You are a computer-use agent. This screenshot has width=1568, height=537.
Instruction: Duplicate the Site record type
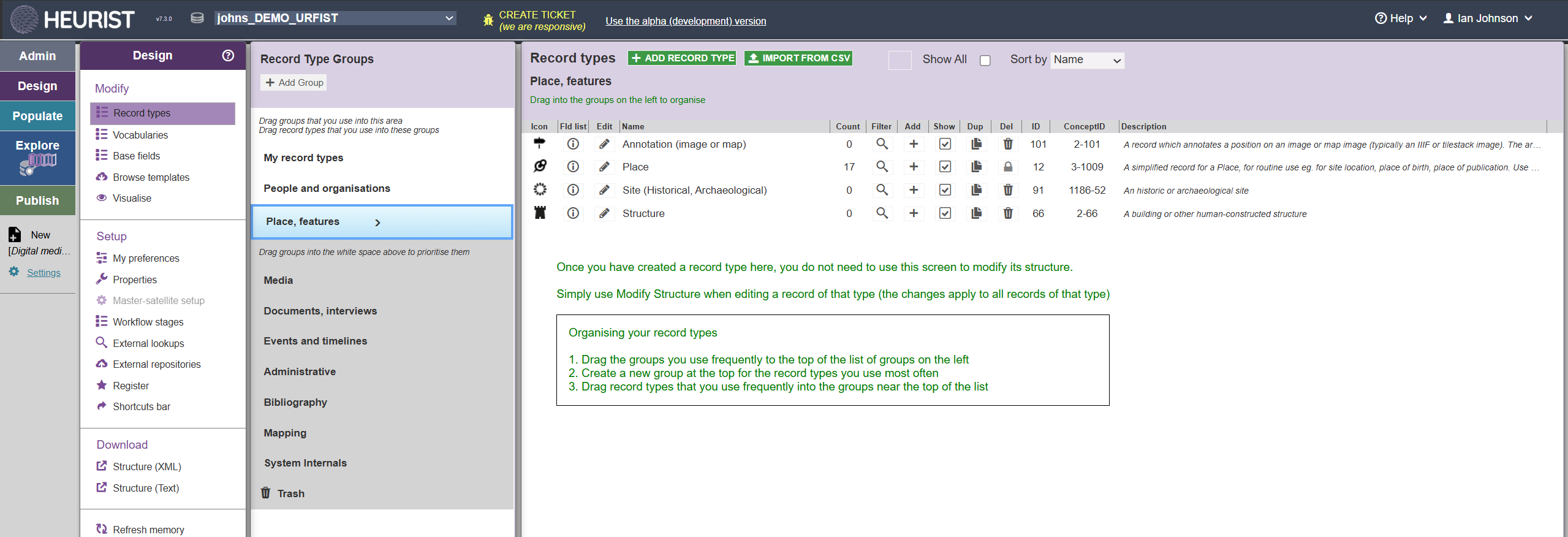(x=976, y=190)
